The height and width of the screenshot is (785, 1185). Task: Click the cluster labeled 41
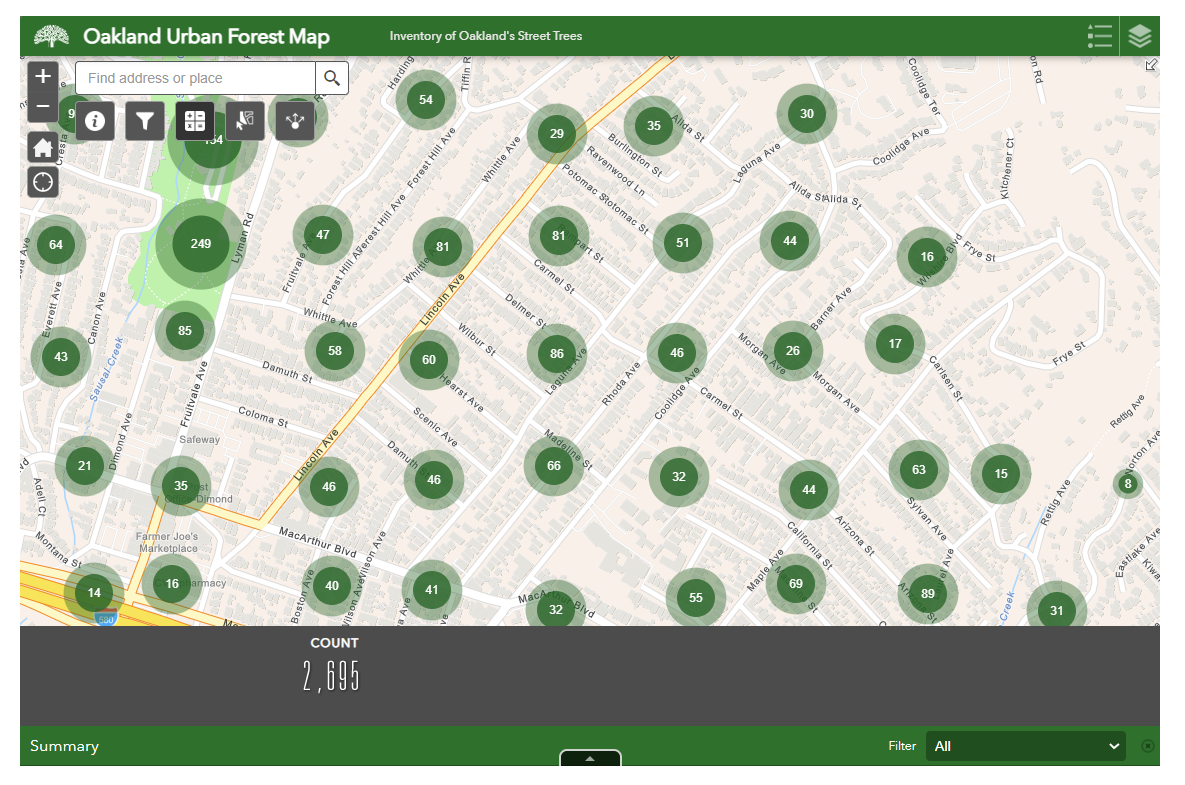tap(432, 590)
